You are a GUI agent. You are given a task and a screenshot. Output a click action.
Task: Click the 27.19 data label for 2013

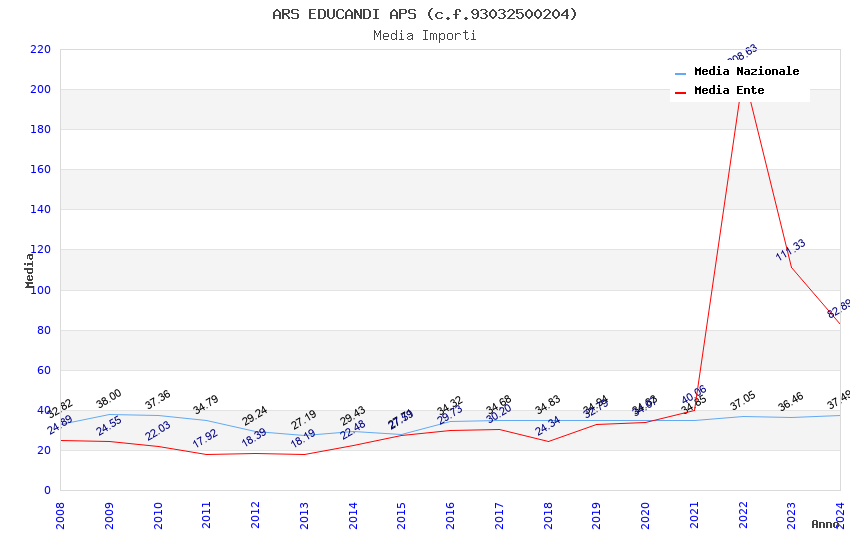tap(304, 420)
